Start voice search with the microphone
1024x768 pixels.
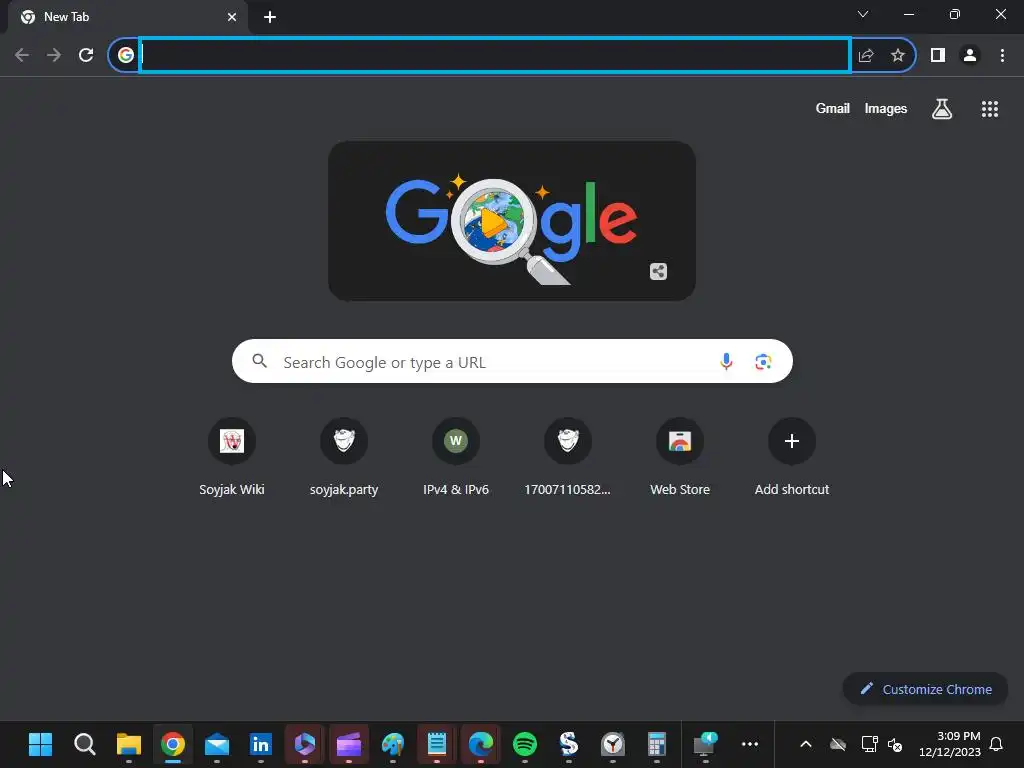click(x=726, y=361)
